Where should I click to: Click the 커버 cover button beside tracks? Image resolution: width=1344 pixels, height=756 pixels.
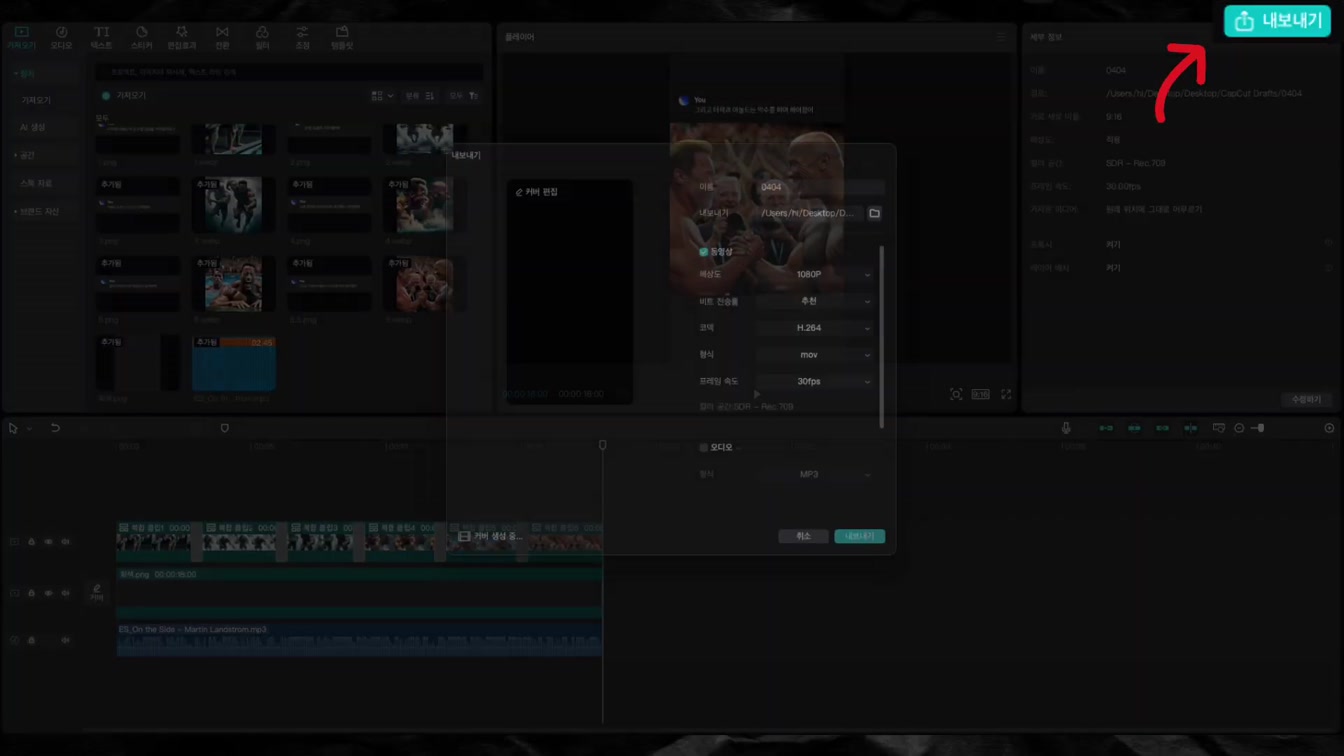[x=96, y=593]
